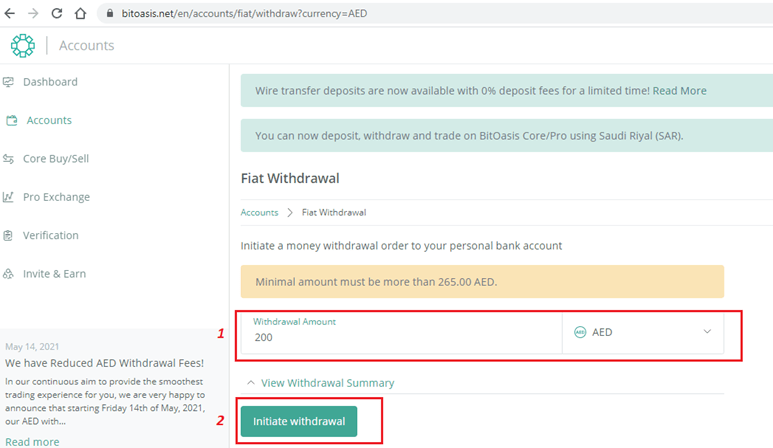Go back with browser back arrow
Screen dimensions: 773x448
pos(9,13)
